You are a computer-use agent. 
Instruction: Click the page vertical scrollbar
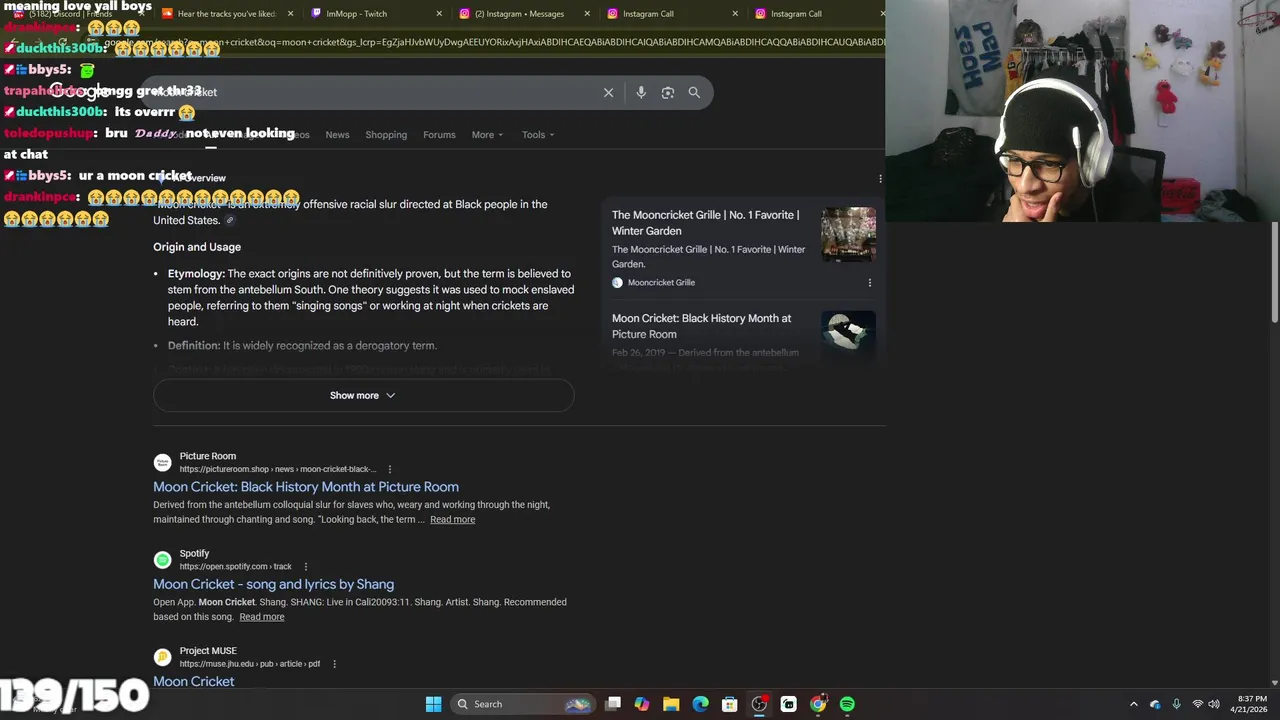pos(1275,273)
